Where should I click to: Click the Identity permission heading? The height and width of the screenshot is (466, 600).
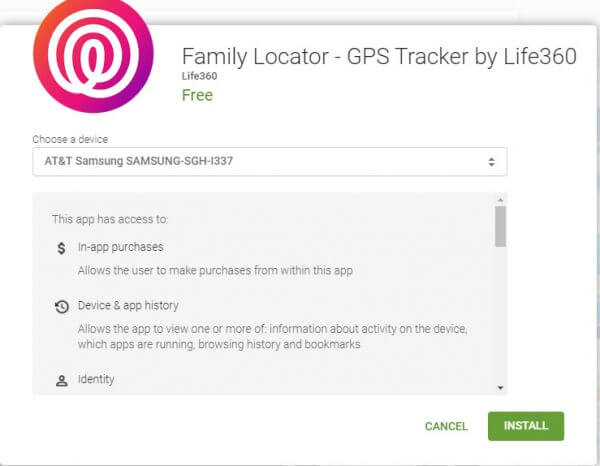(x=96, y=379)
